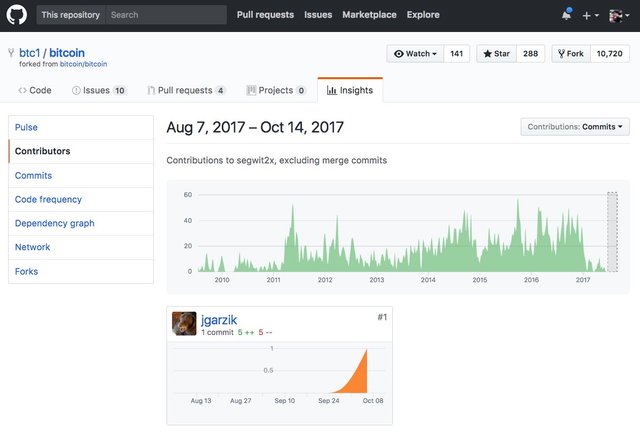Switch to the Code tab
This screenshot has height=435, width=640.
[x=35, y=90]
